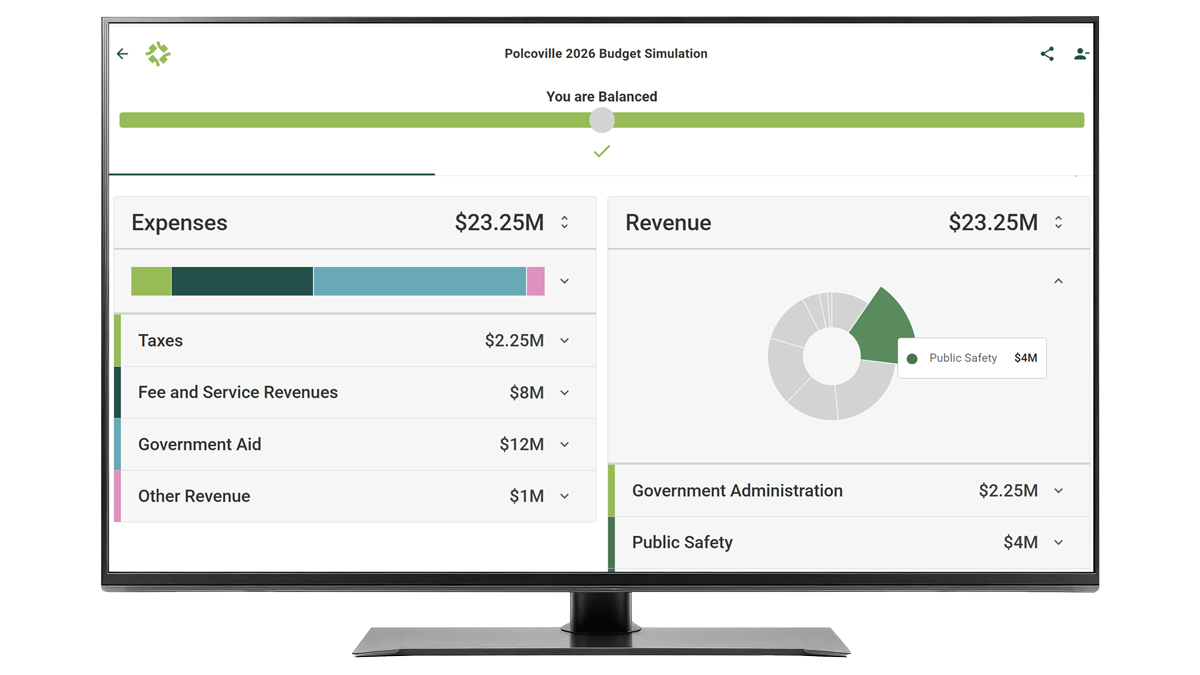The height and width of the screenshot is (675, 1200).
Task: Click the green balanced checkmark icon
Action: coord(601,151)
